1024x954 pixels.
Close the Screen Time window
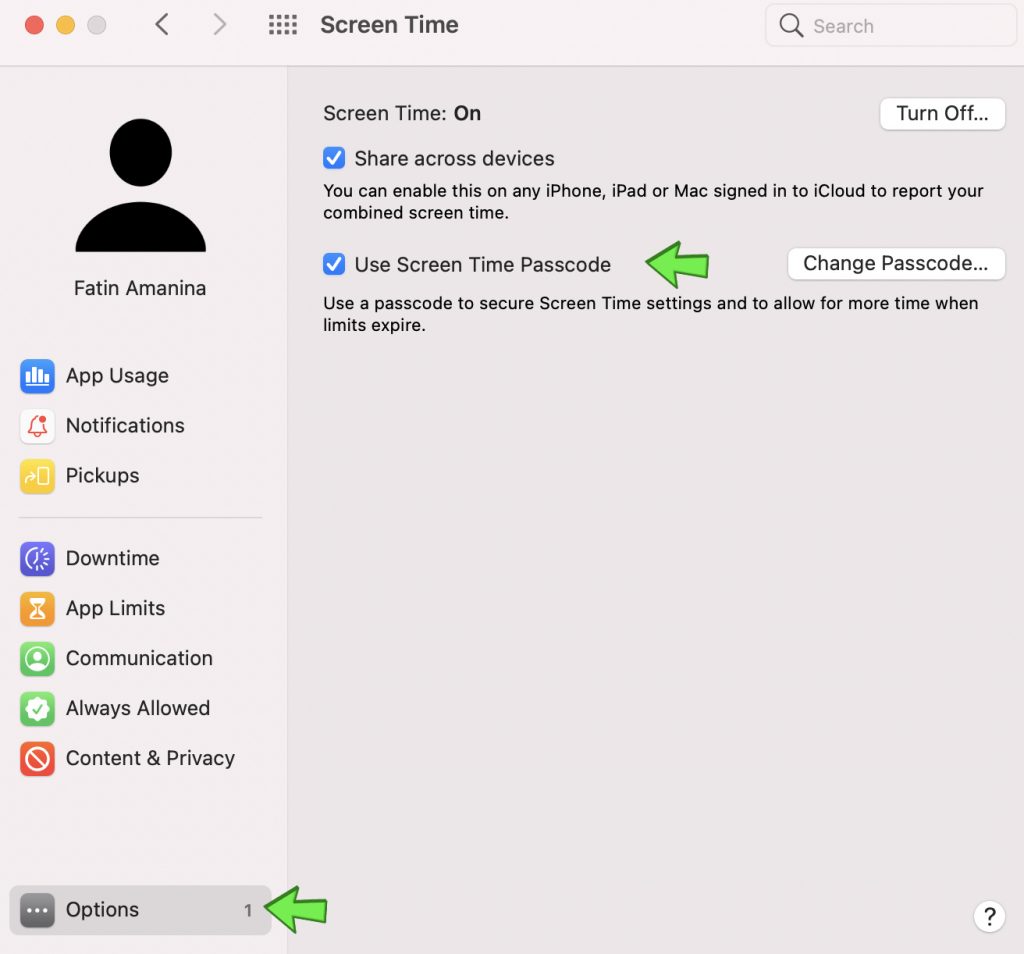click(34, 25)
